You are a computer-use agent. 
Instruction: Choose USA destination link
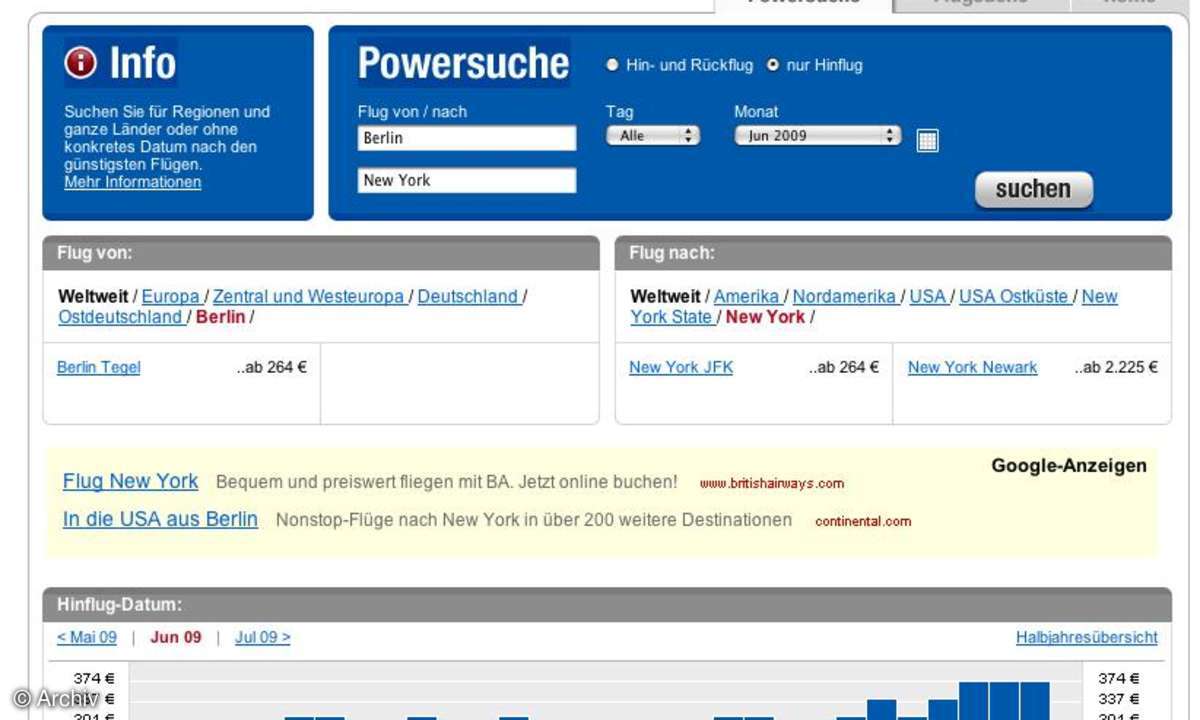tap(928, 296)
